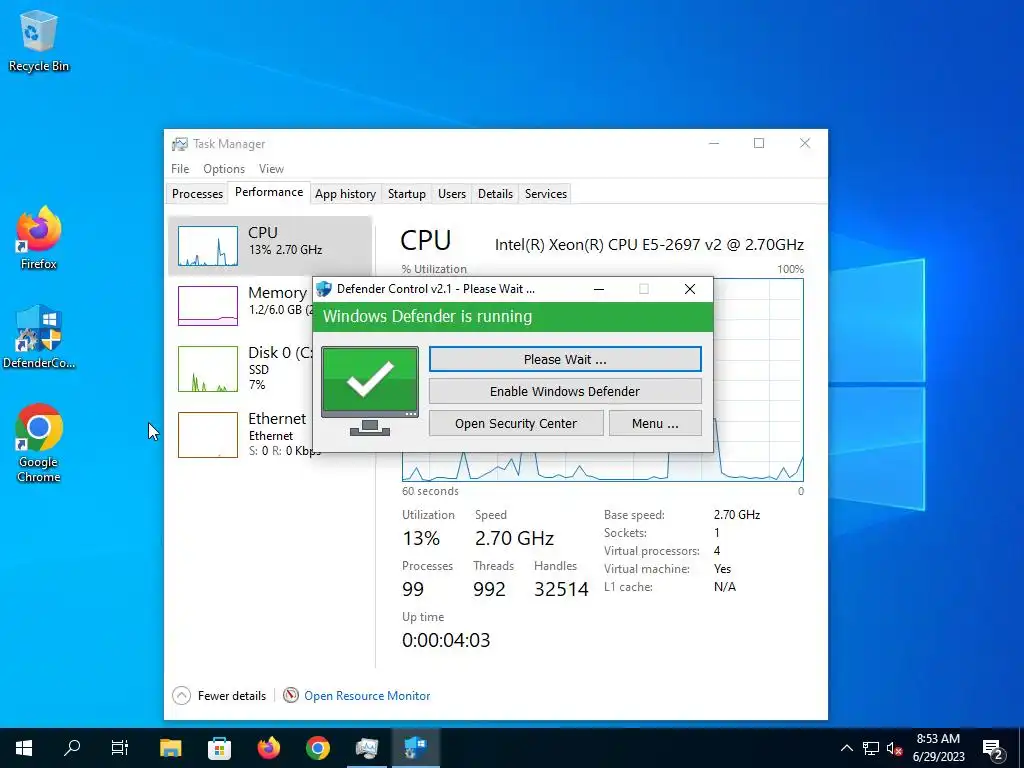Screen dimensions: 1024x768
Task: Open Microsoft Store from the taskbar
Action: click(x=219, y=748)
